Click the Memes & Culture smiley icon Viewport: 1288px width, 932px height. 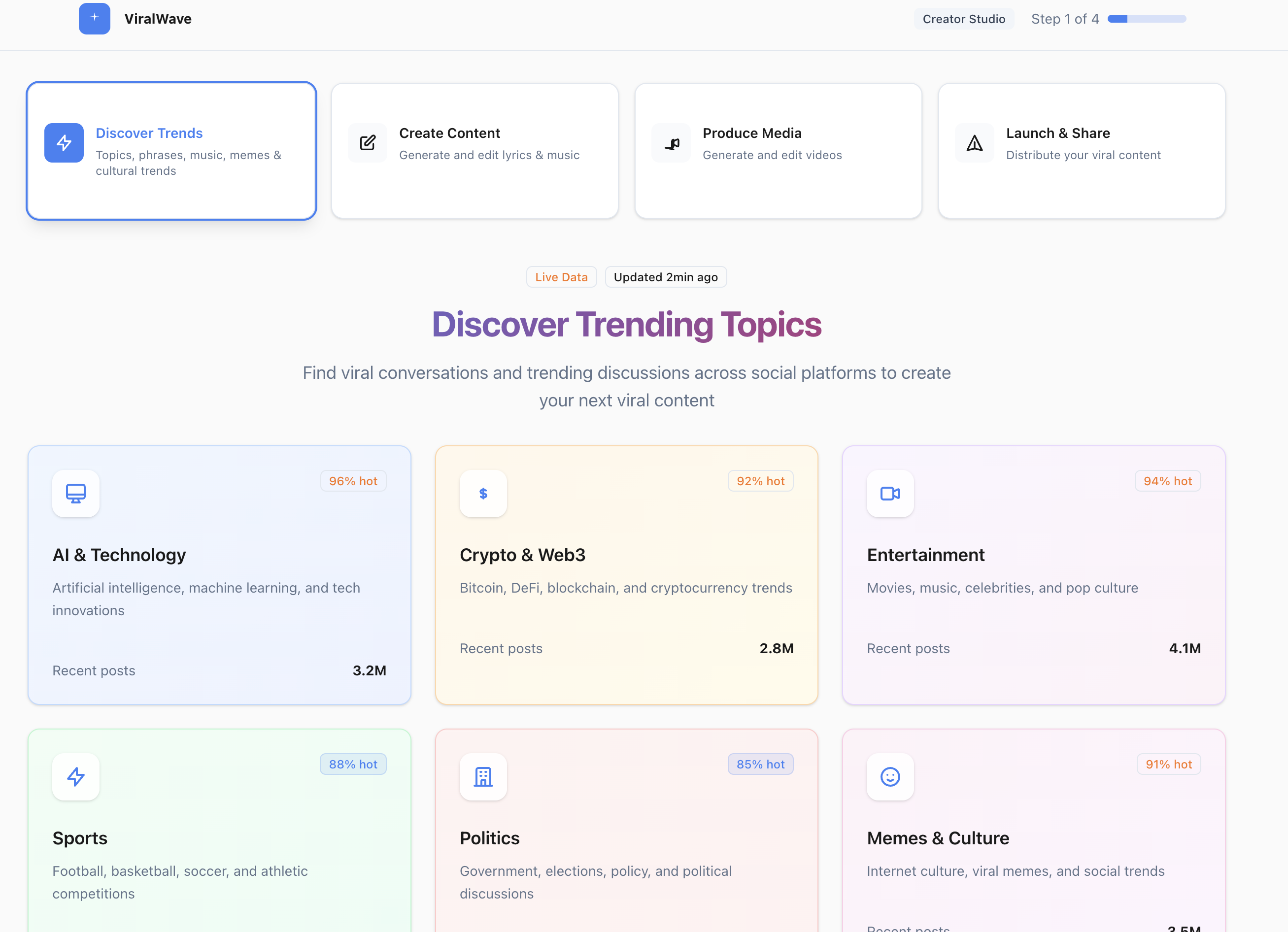point(890,776)
